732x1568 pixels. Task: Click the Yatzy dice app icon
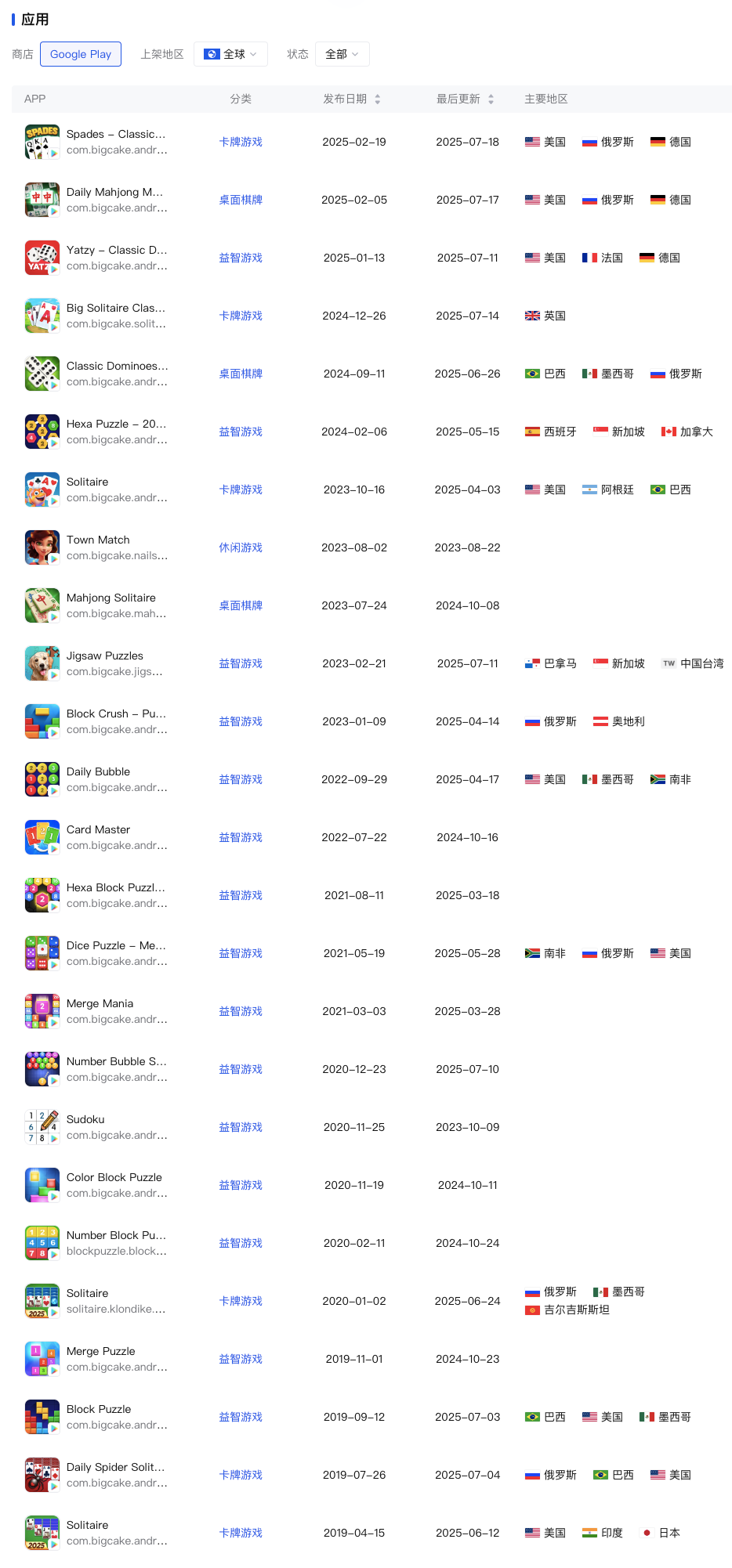pyautogui.click(x=42, y=258)
